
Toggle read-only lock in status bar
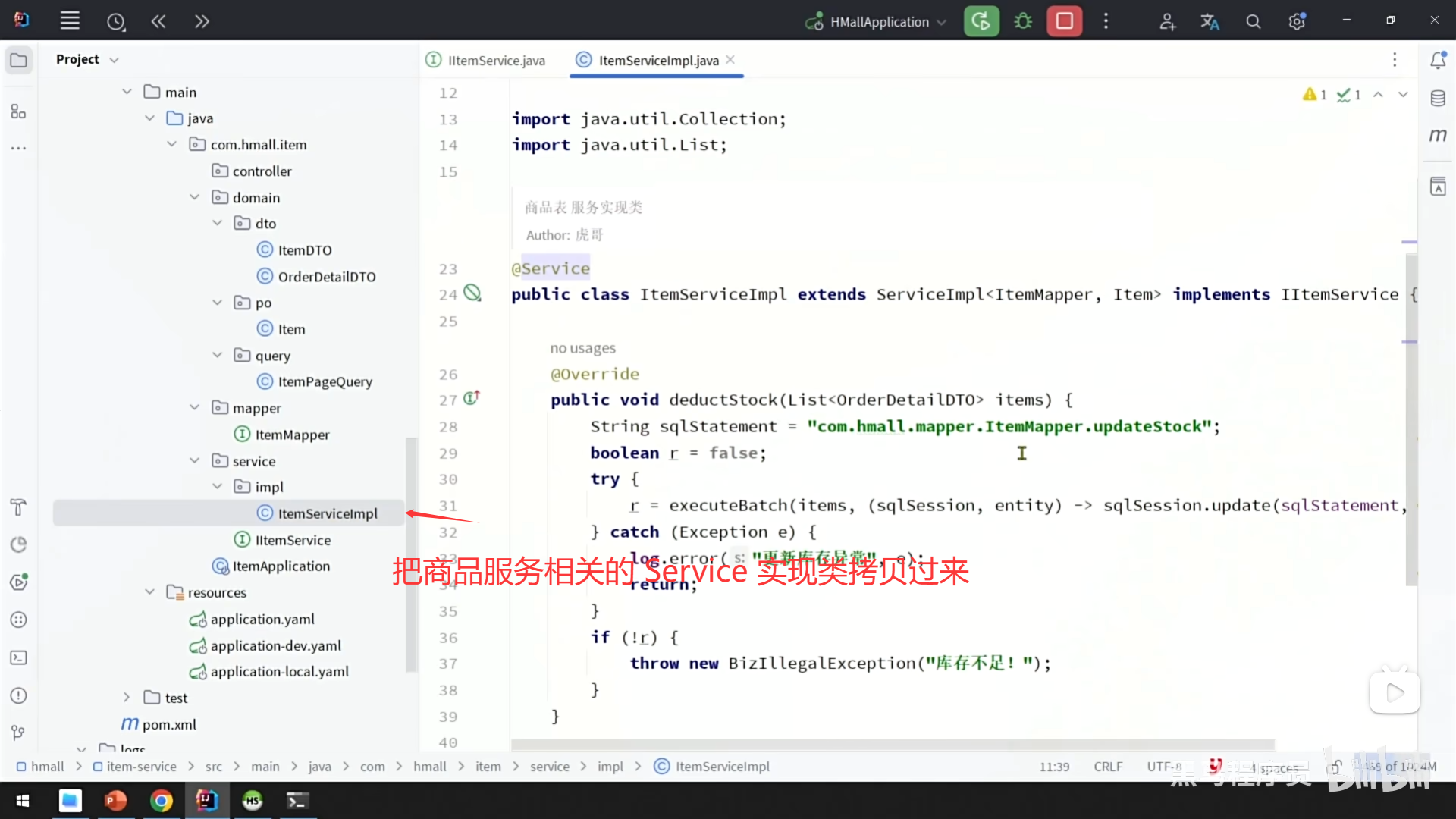tap(1335, 767)
